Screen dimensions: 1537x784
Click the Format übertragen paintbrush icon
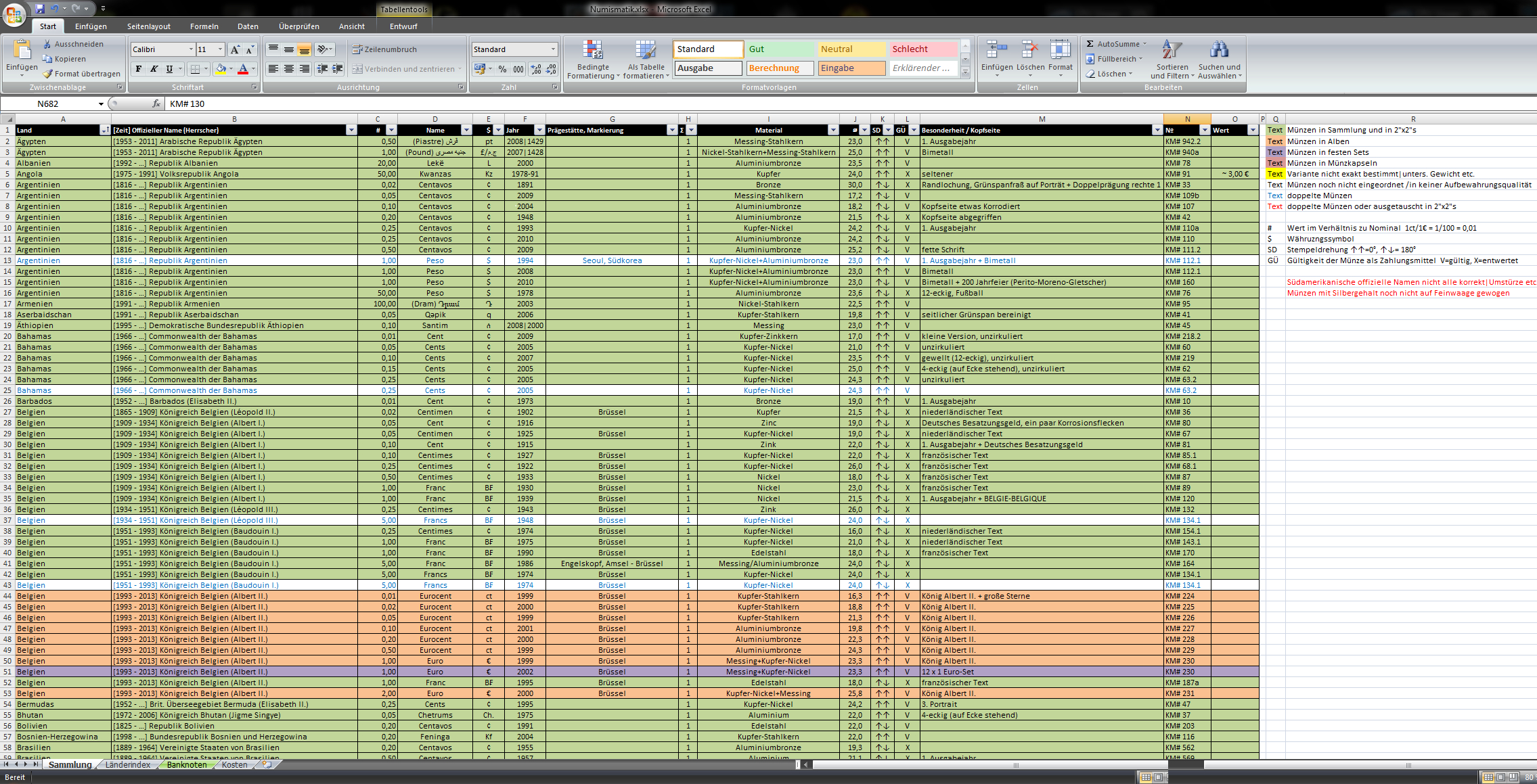[47, 74]
